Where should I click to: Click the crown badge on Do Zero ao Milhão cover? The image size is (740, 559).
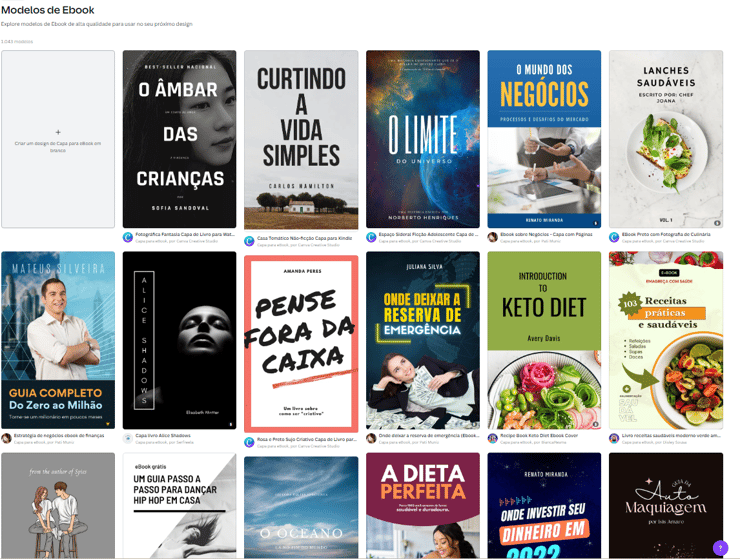click(x=108, y=424)
